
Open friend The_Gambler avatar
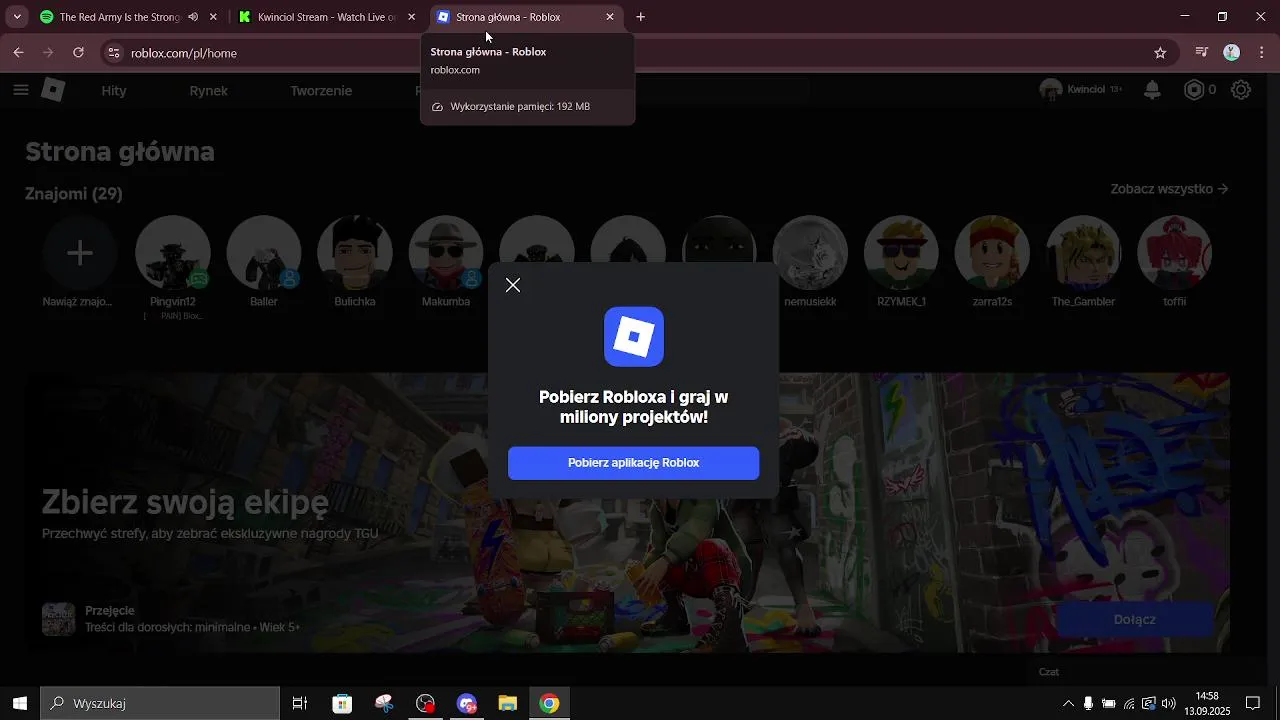click(1083, 253)
